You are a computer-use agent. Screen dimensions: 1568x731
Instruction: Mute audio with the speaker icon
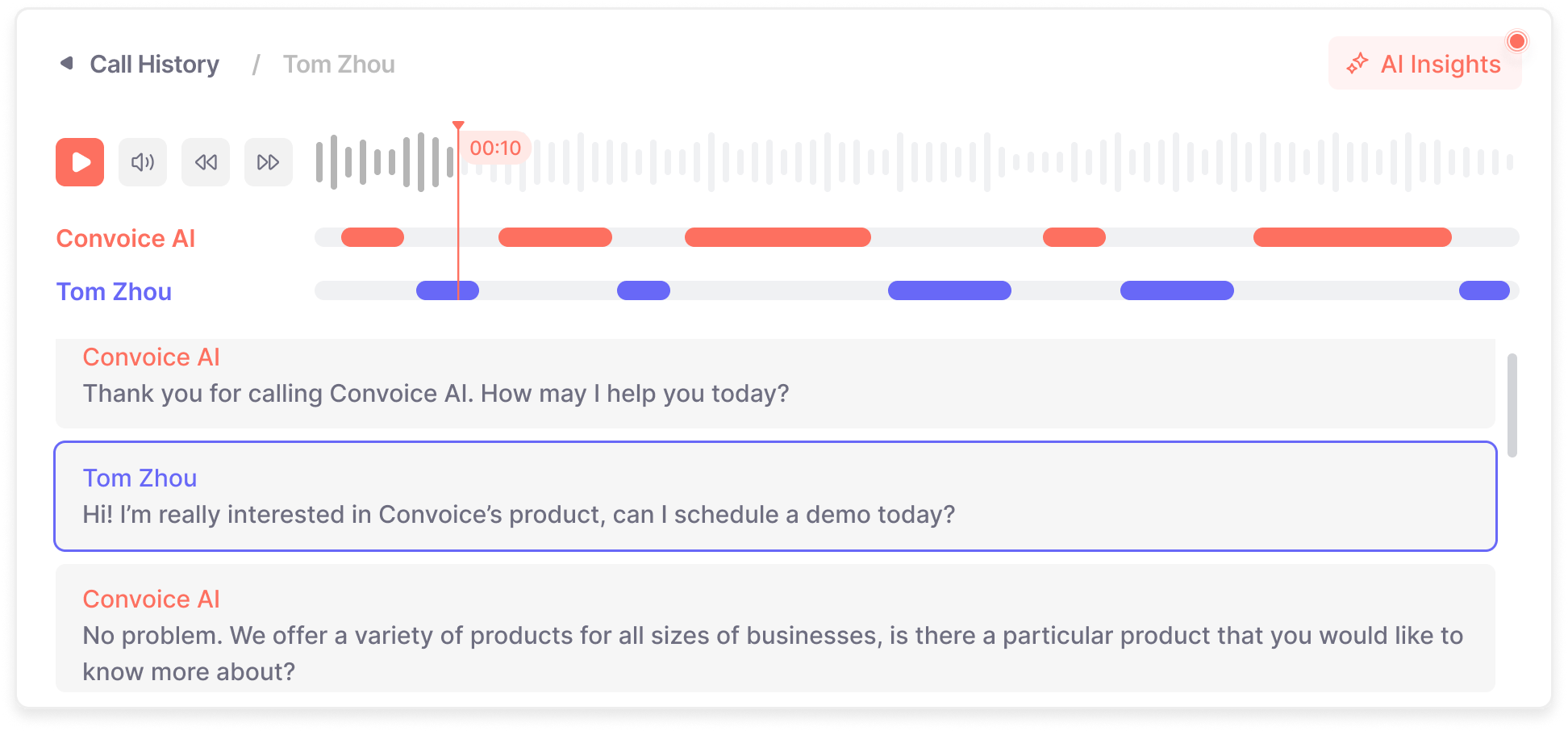tap(143, 162)
